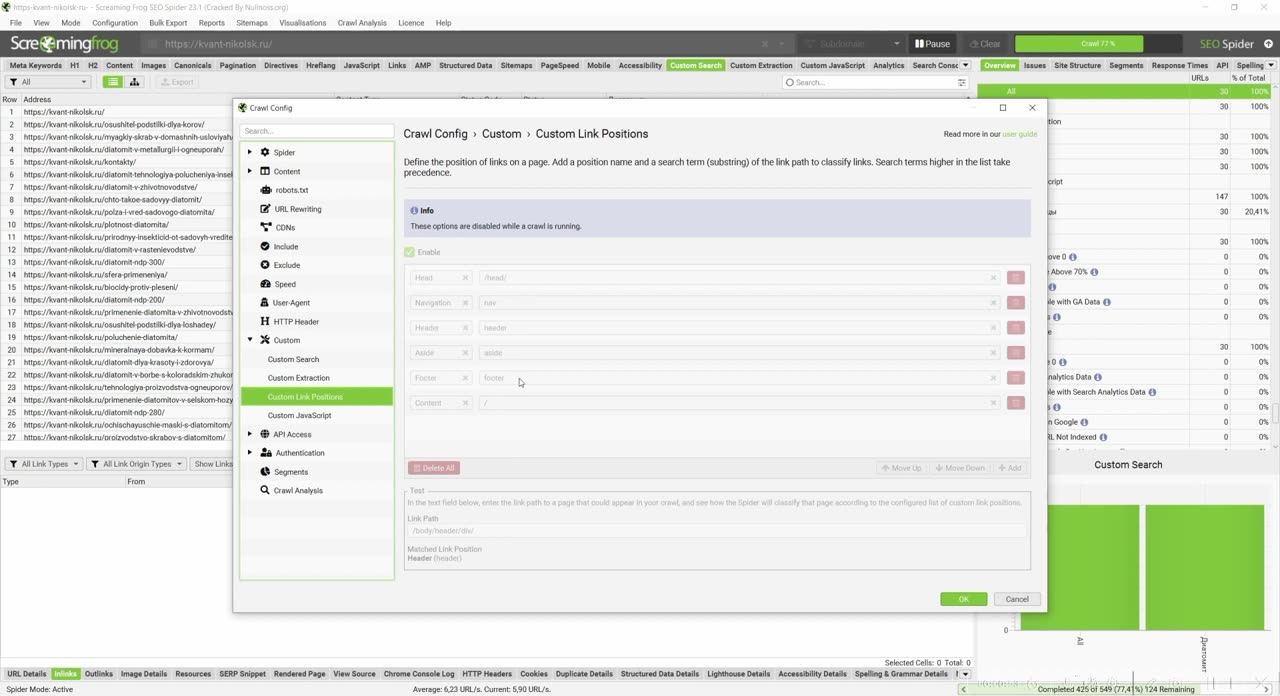Click the Diatomit bar in Custom Search chart
The height and width of the screenshot is (696, 1280).
[1205, 567]
